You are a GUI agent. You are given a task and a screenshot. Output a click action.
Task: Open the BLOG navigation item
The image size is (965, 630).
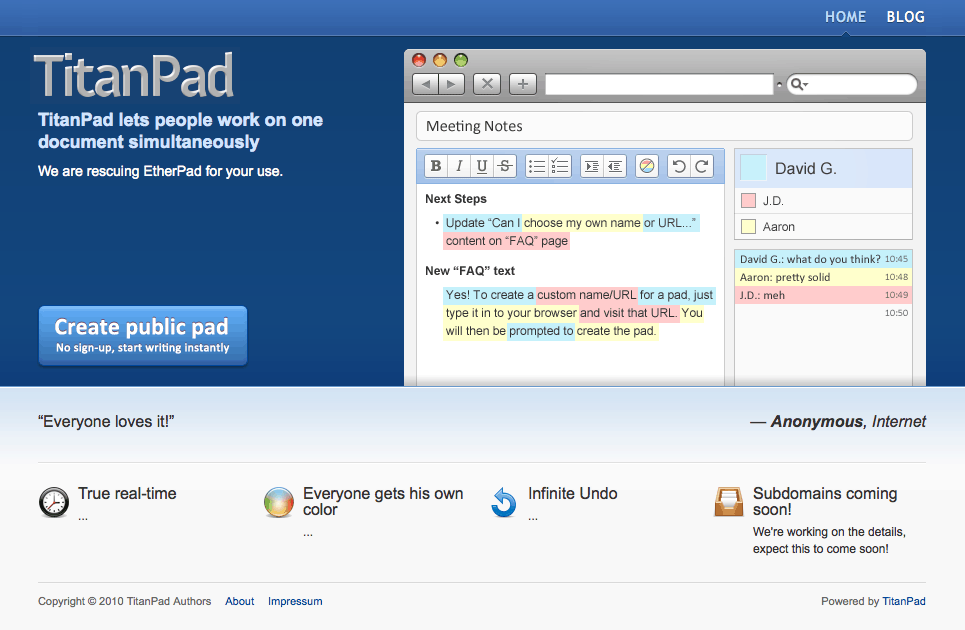click(905, 17)
